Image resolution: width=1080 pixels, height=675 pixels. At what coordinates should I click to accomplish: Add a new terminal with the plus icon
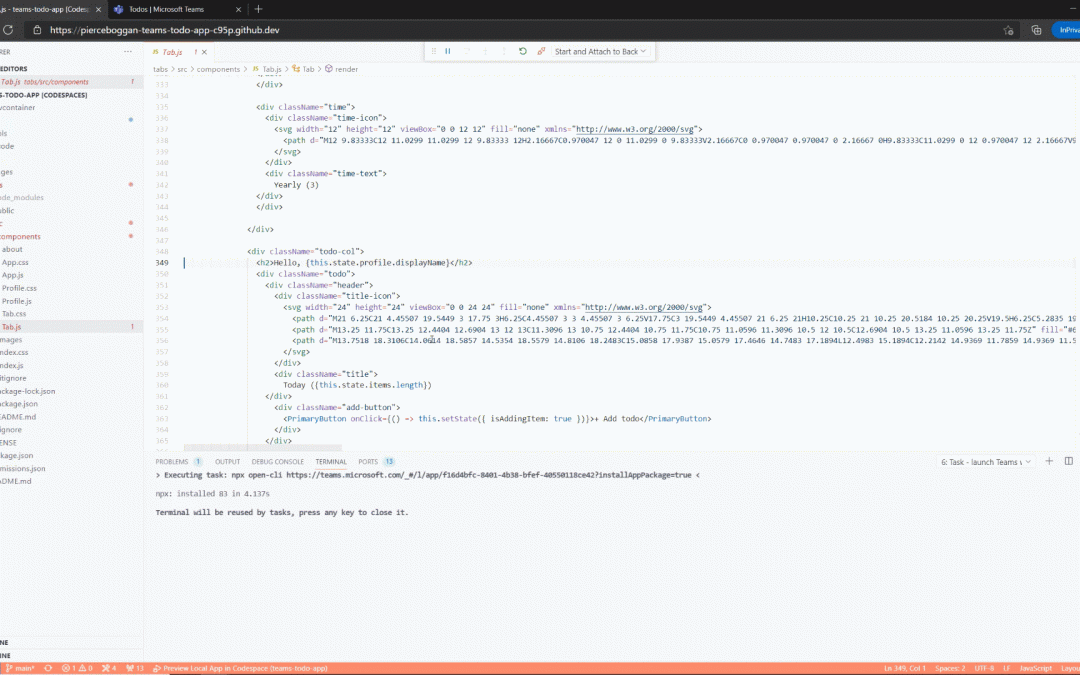tap(1049, 461)
